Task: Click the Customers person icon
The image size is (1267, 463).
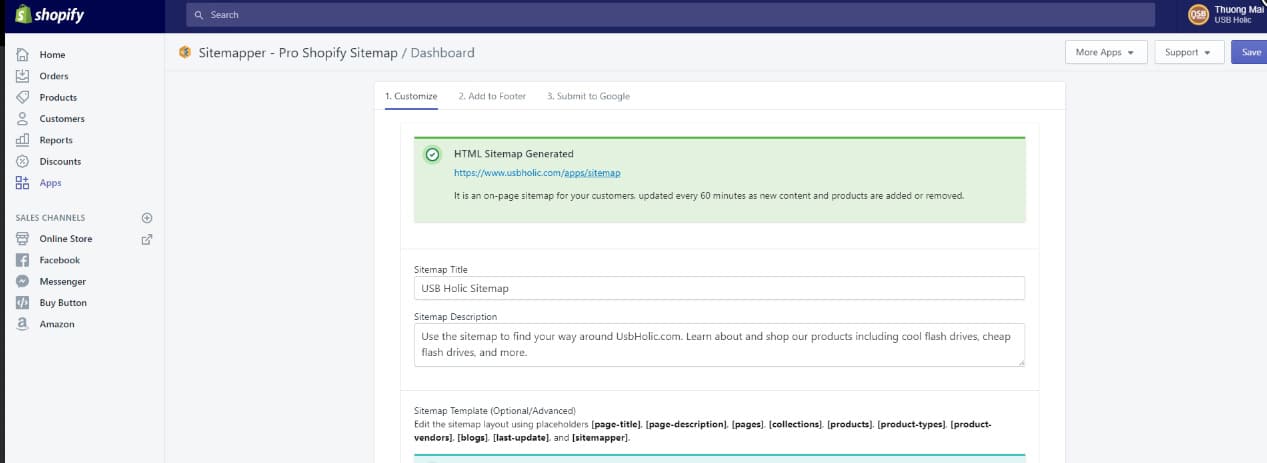Action: [x=23, y=119]
